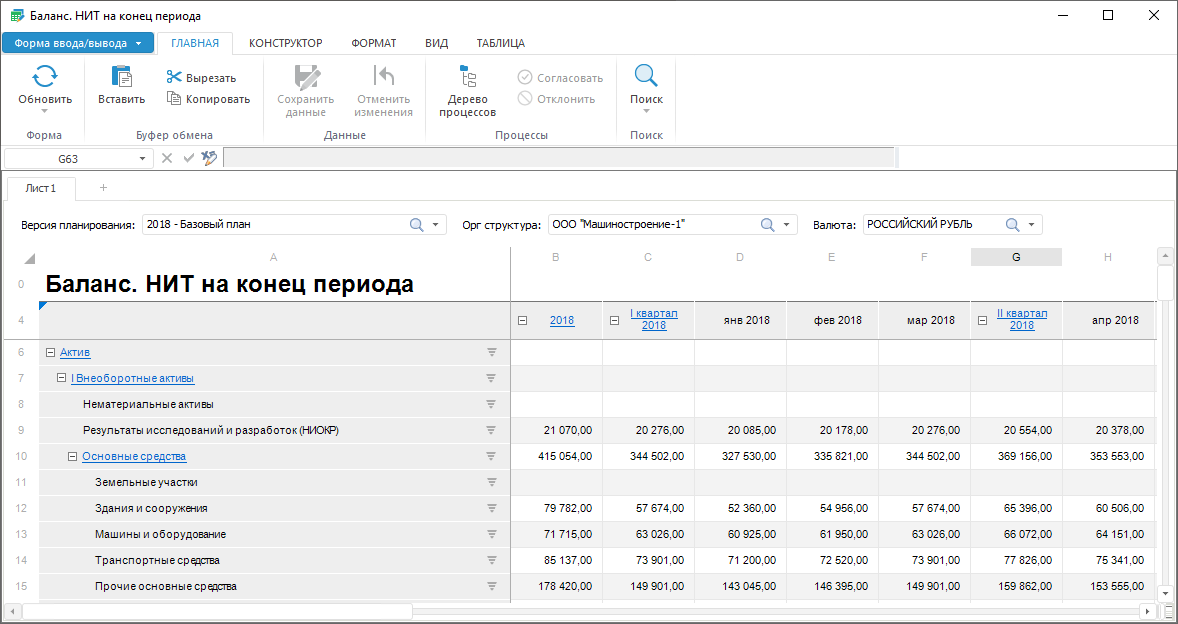Click the horizontal scrollbar at the bottom
This screenshot has height=624, width=1178.
pos(217,611)
